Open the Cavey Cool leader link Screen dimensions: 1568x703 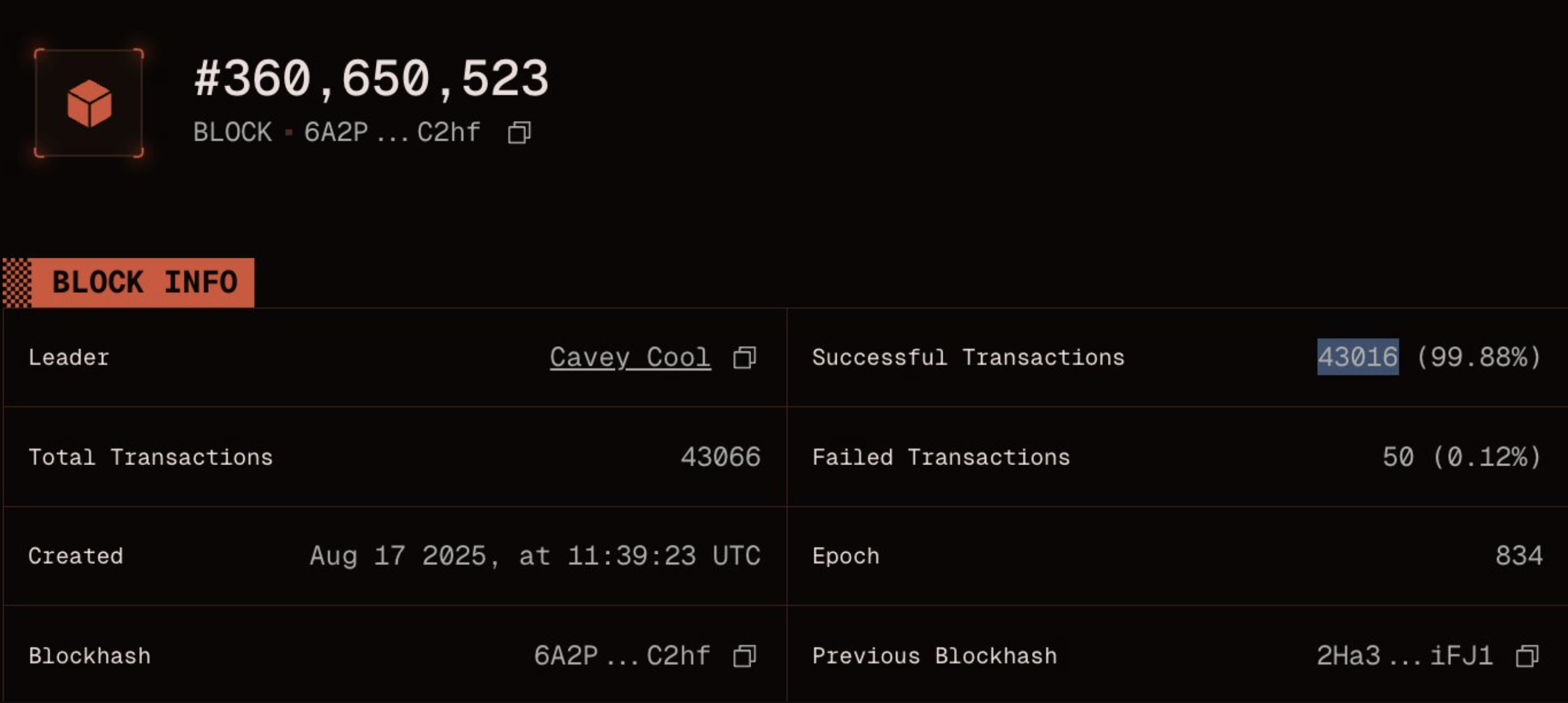point(630,357)
